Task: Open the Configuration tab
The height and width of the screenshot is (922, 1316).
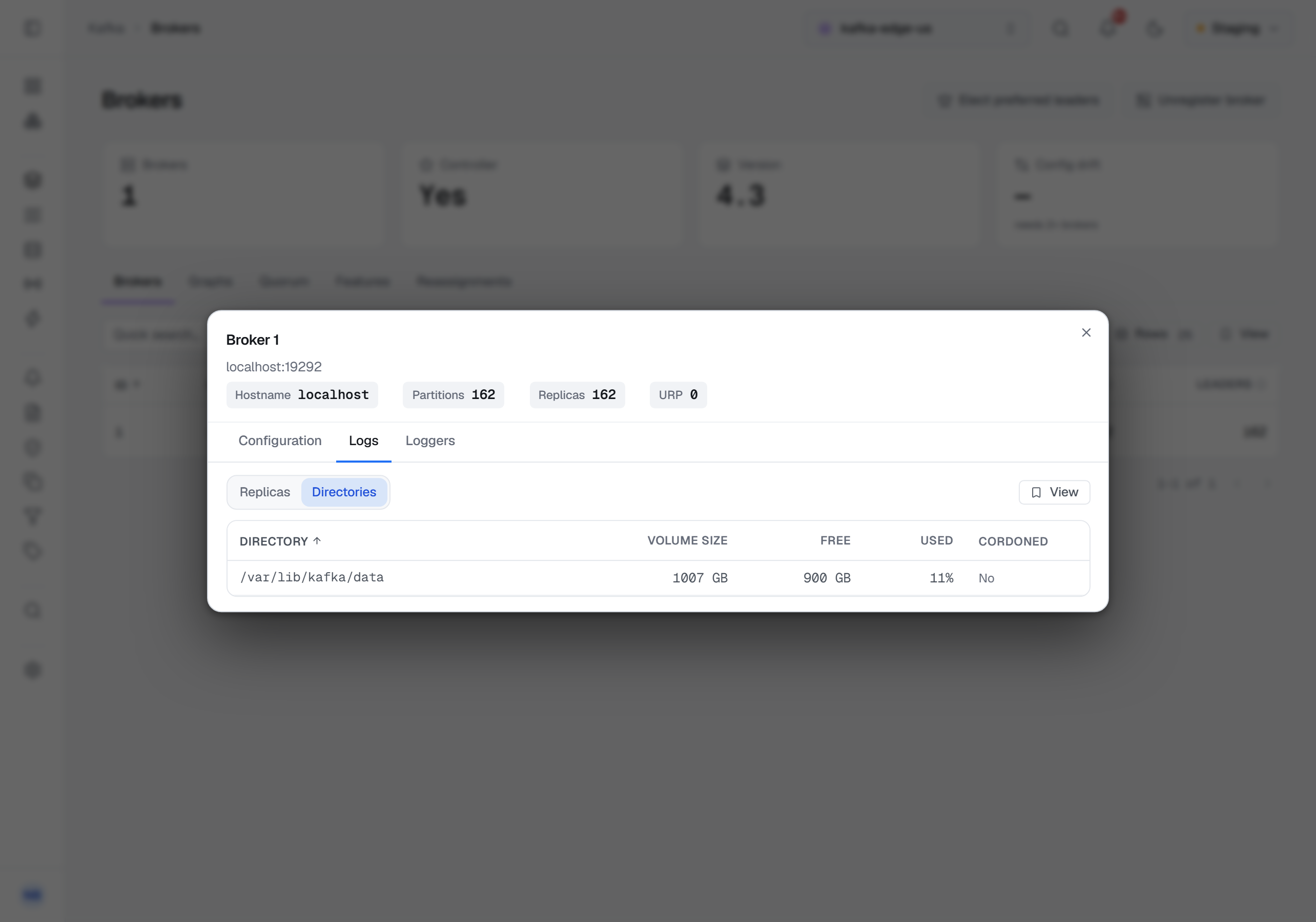Action: pos(280,441)
